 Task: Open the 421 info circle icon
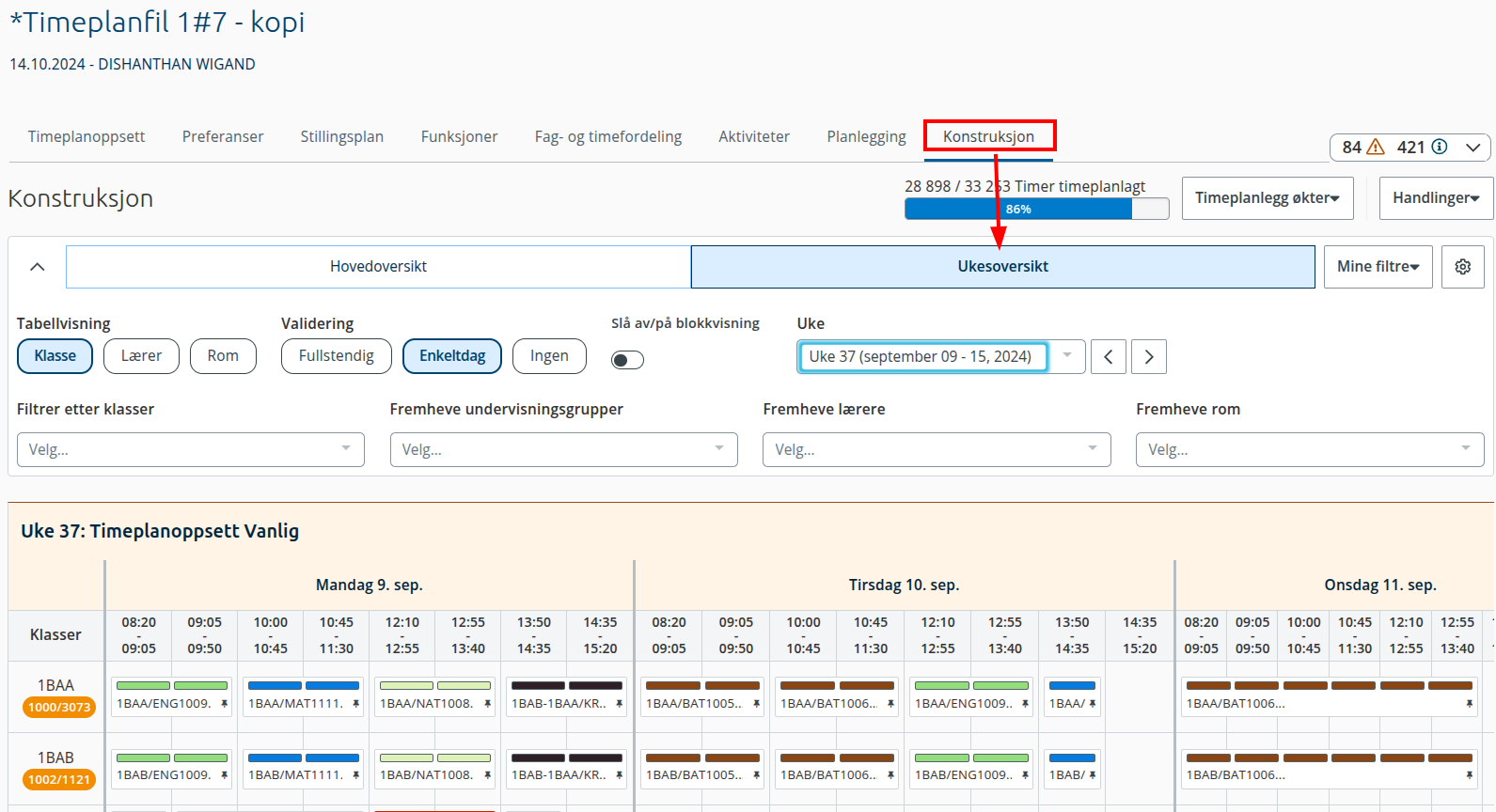(x=1440, y=148)
